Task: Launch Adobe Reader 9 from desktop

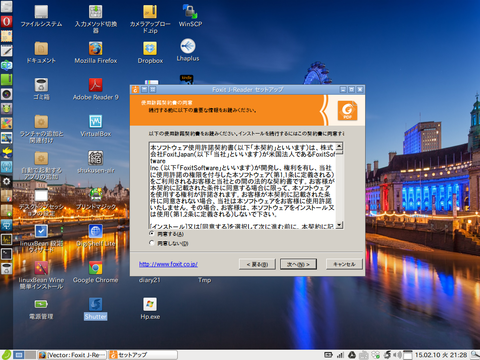Action: 96,89
